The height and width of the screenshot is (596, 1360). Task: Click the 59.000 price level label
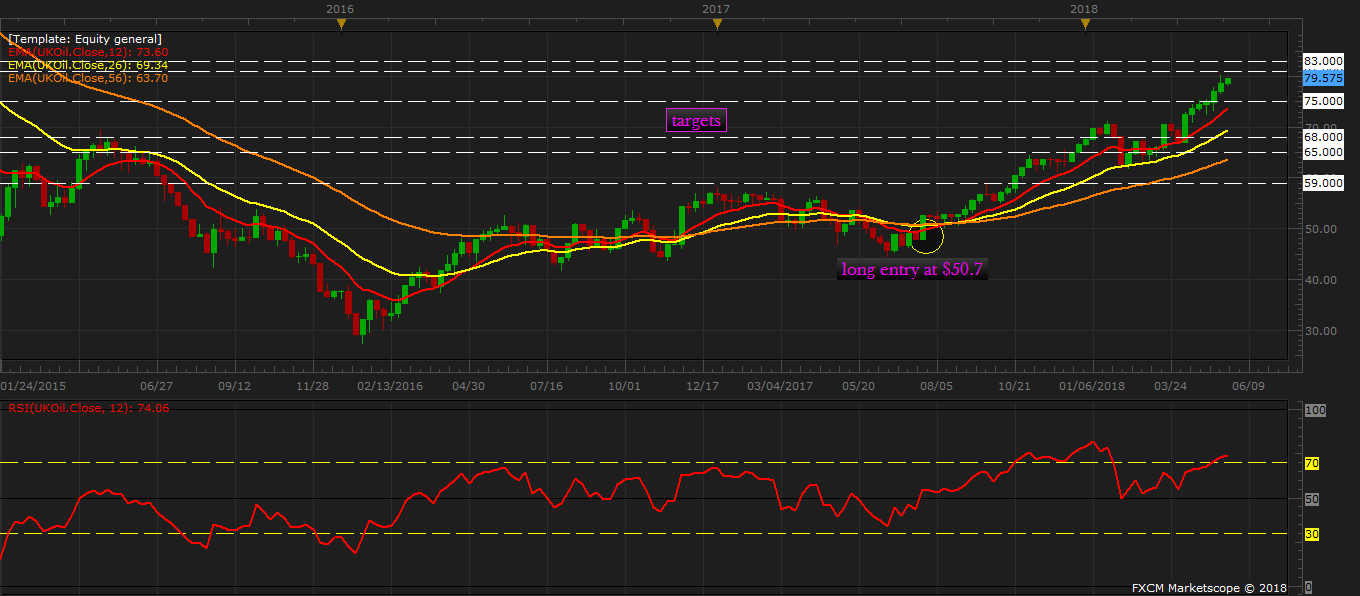click(1323, 183)
